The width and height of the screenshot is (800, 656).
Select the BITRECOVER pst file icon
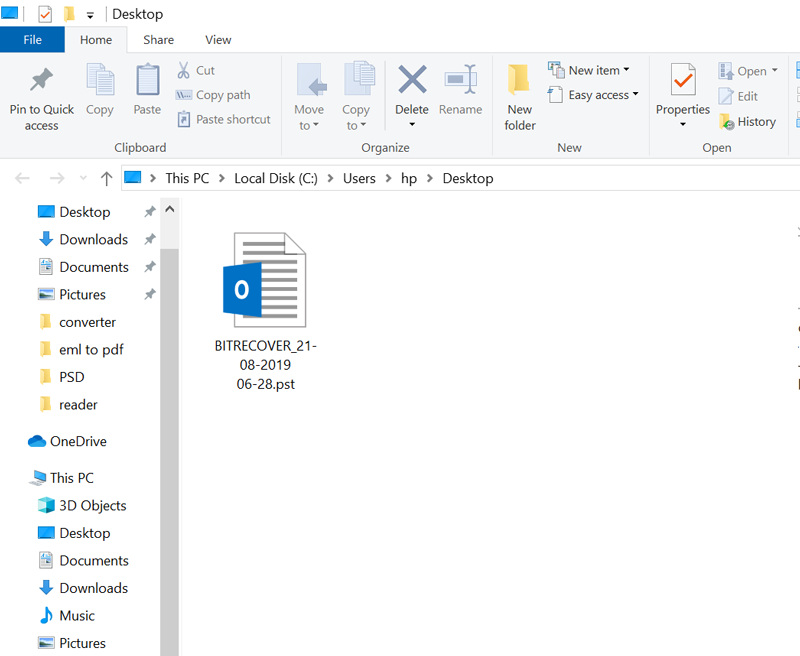[x=265, y=280]
